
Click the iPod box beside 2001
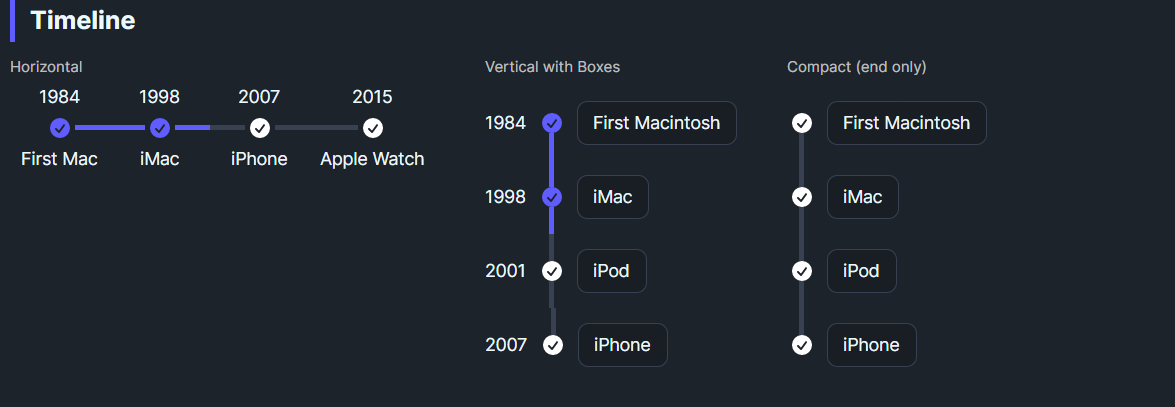(611, 271)
